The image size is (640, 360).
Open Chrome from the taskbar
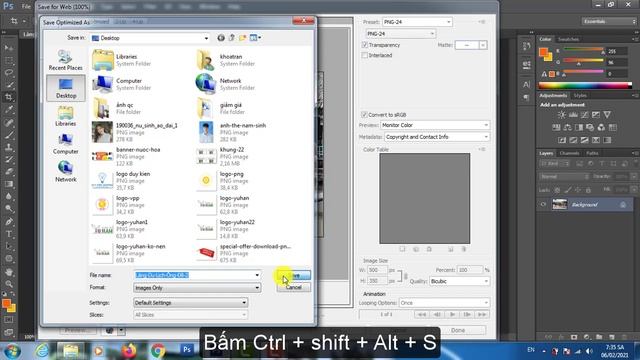click(158, 350)
